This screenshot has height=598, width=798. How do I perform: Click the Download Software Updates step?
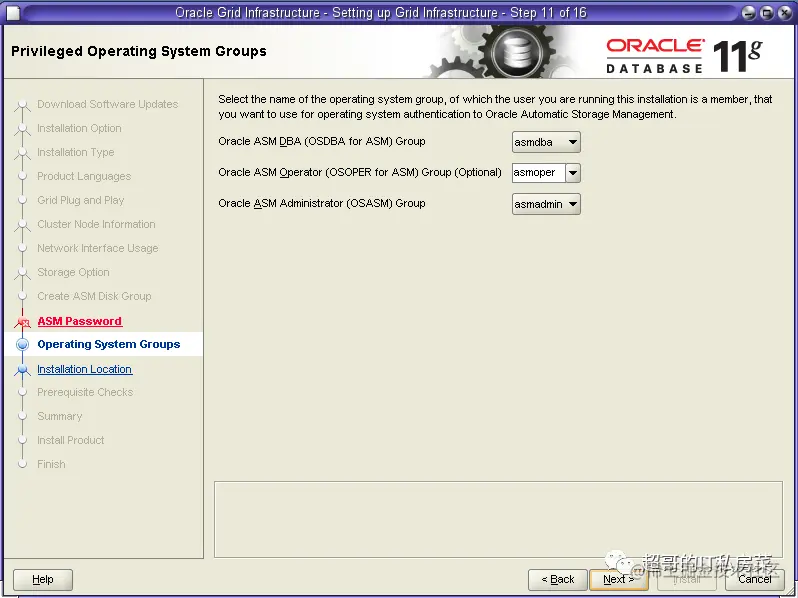[107, 104]
